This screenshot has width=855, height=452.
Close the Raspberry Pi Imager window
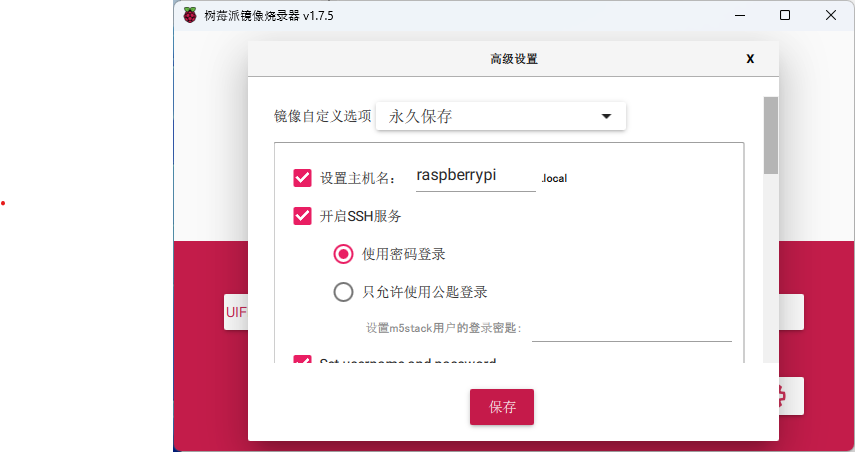[x=830, y=15]
